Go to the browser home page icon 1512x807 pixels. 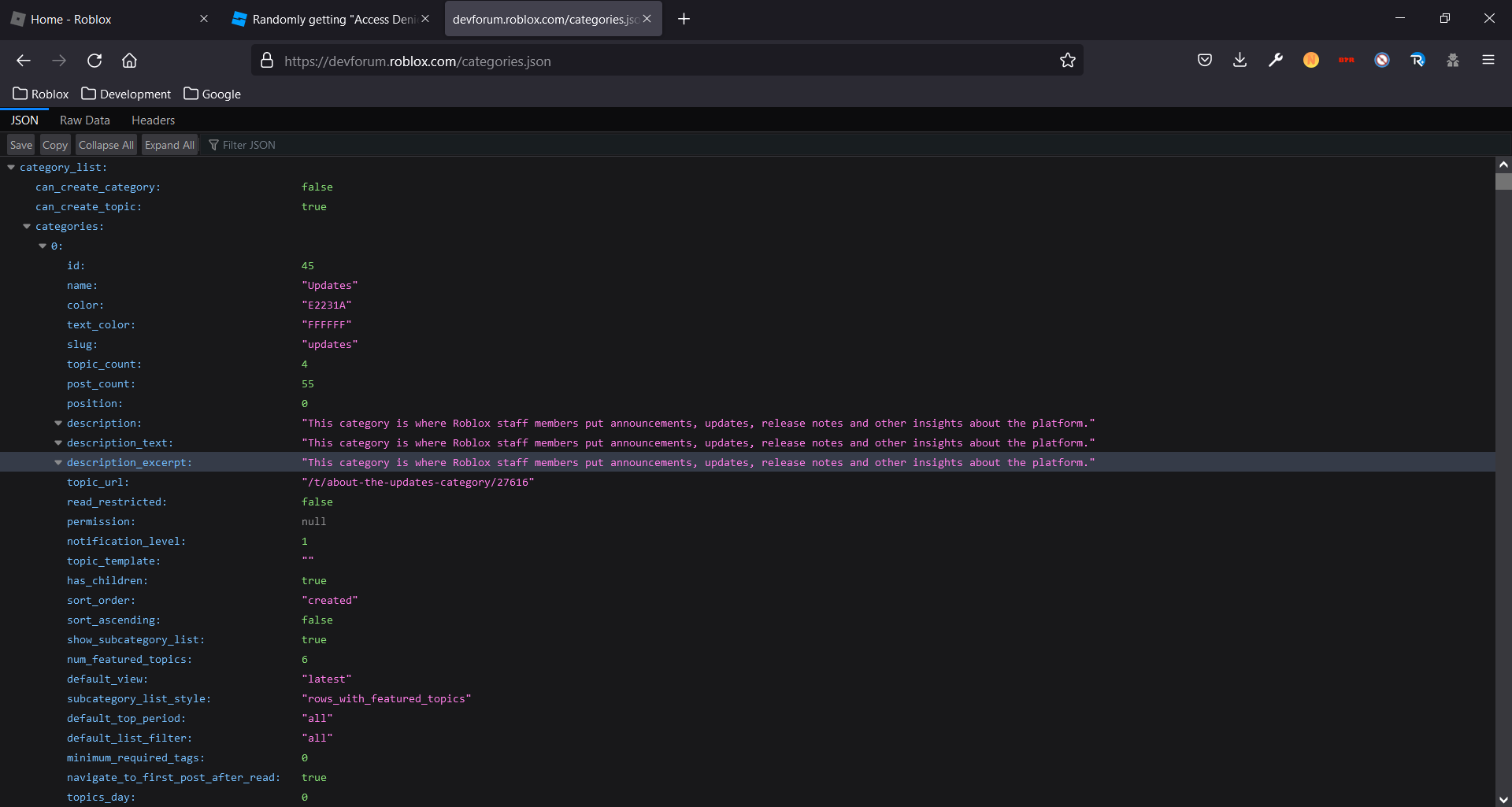pyautogui.click(x=129, y=61)
